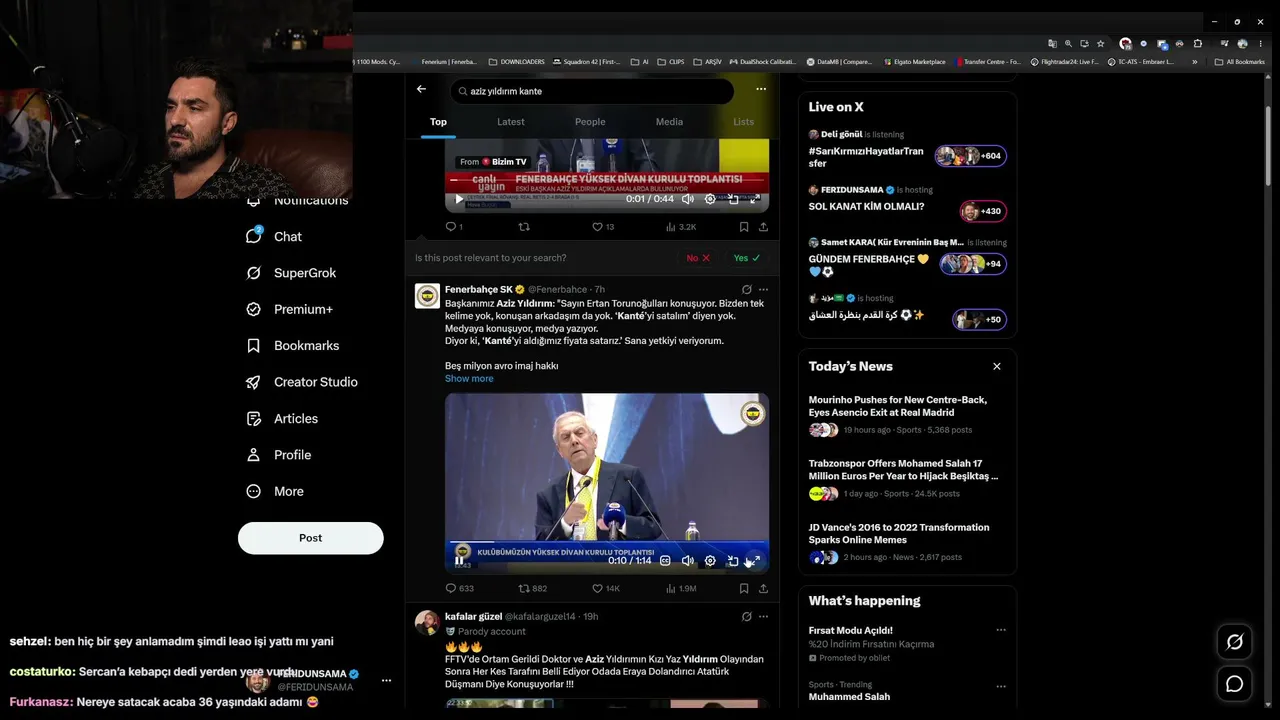
Task: Mute the Fenerbahçe SK video
Action: coord(688,561)
